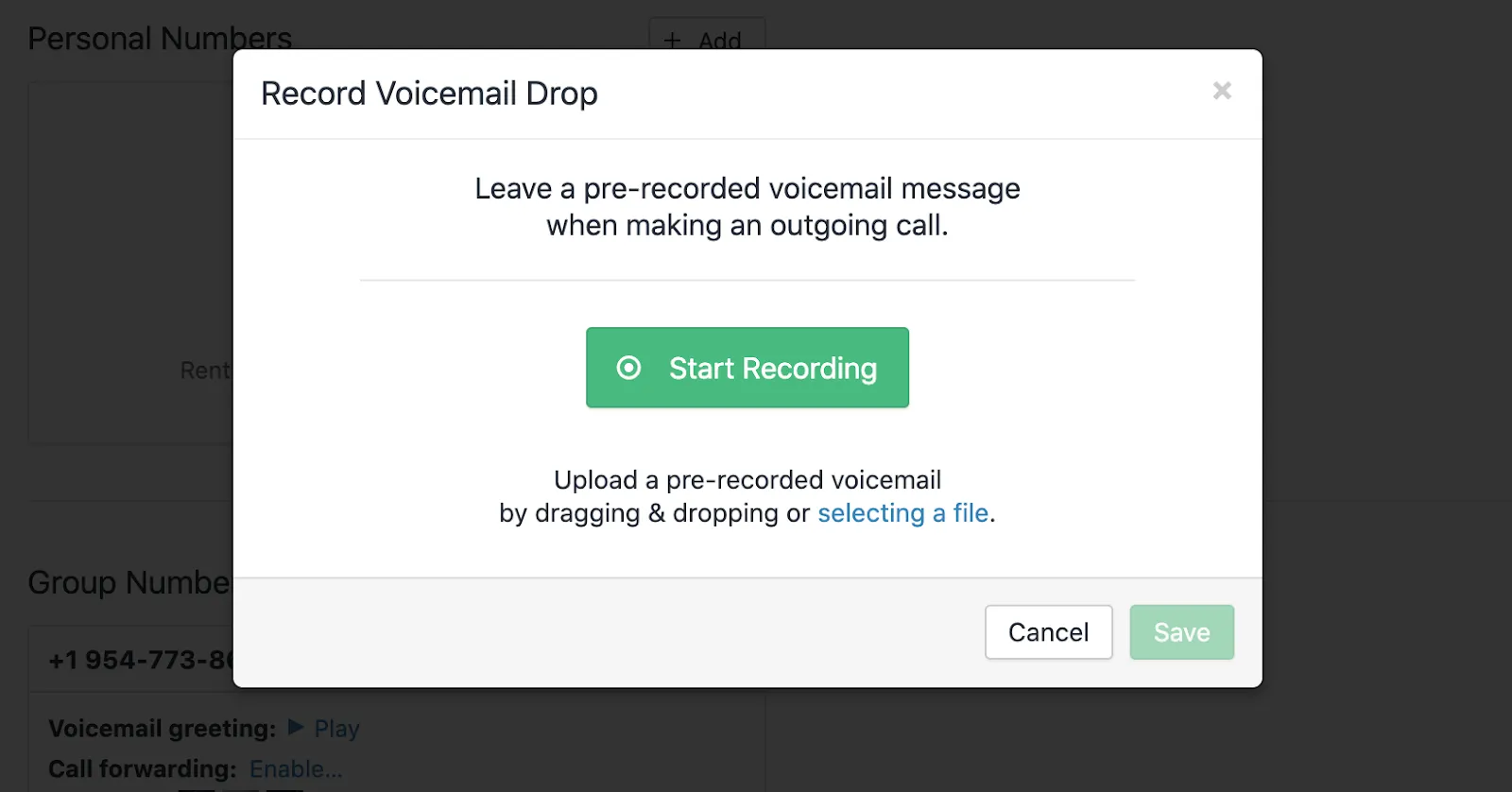Save the voicemail drop recording
Viewport: 1512px width, 792px height.
[1180, 631]
